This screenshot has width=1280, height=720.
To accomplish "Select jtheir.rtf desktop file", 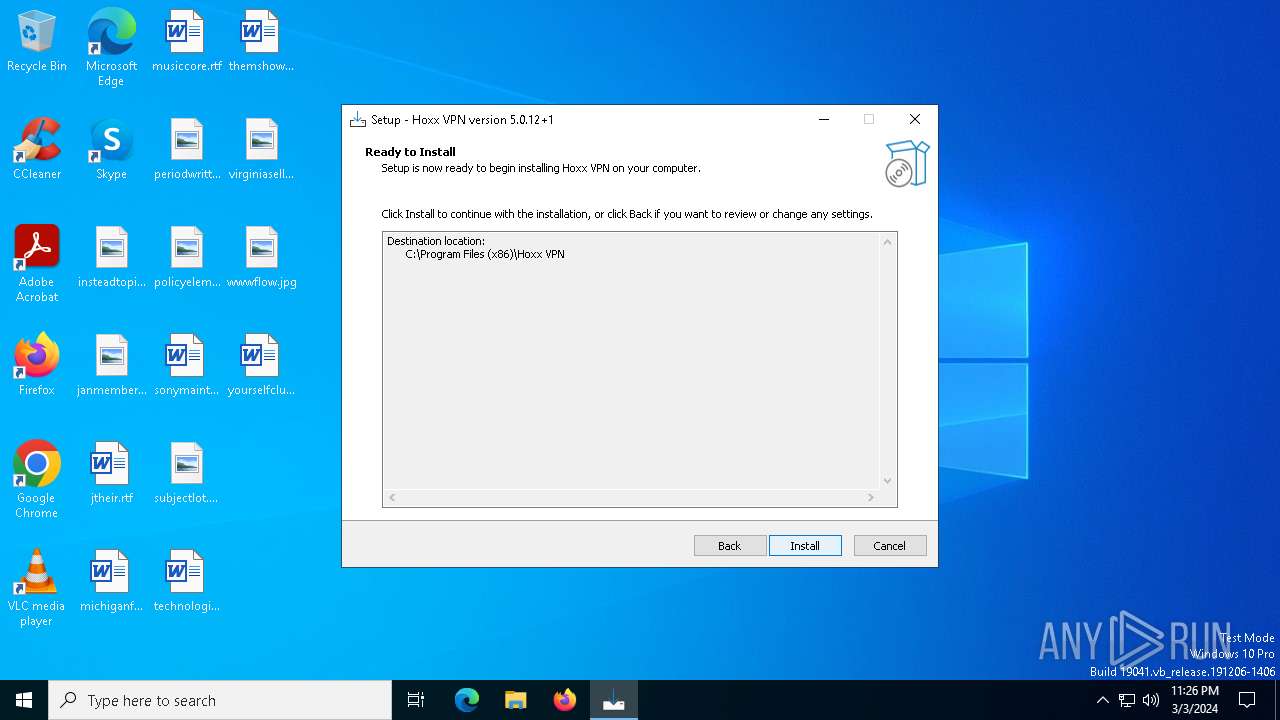I will [111, 474].
